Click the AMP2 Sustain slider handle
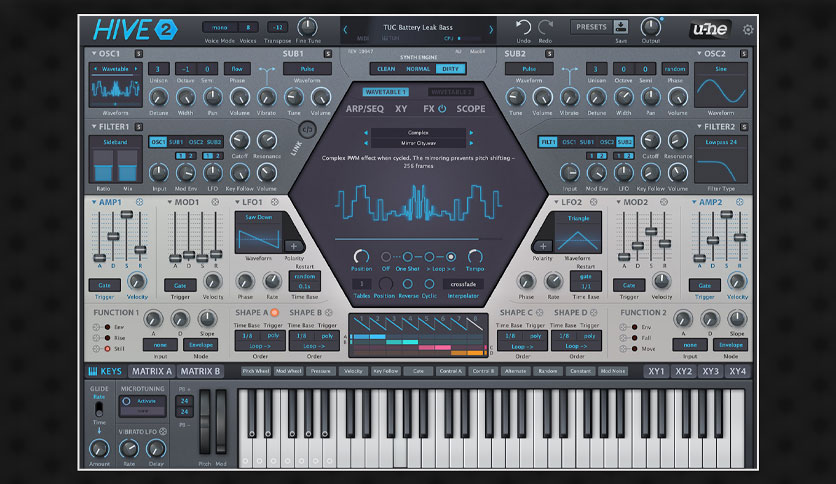836x484 pixels. [726, 214]
